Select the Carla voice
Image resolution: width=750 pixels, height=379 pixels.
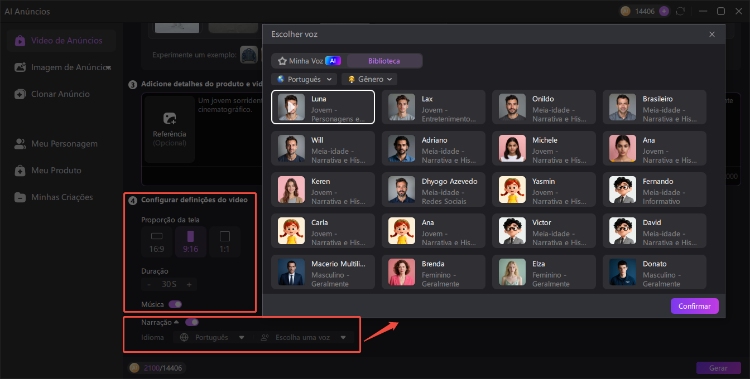(323, 231)
